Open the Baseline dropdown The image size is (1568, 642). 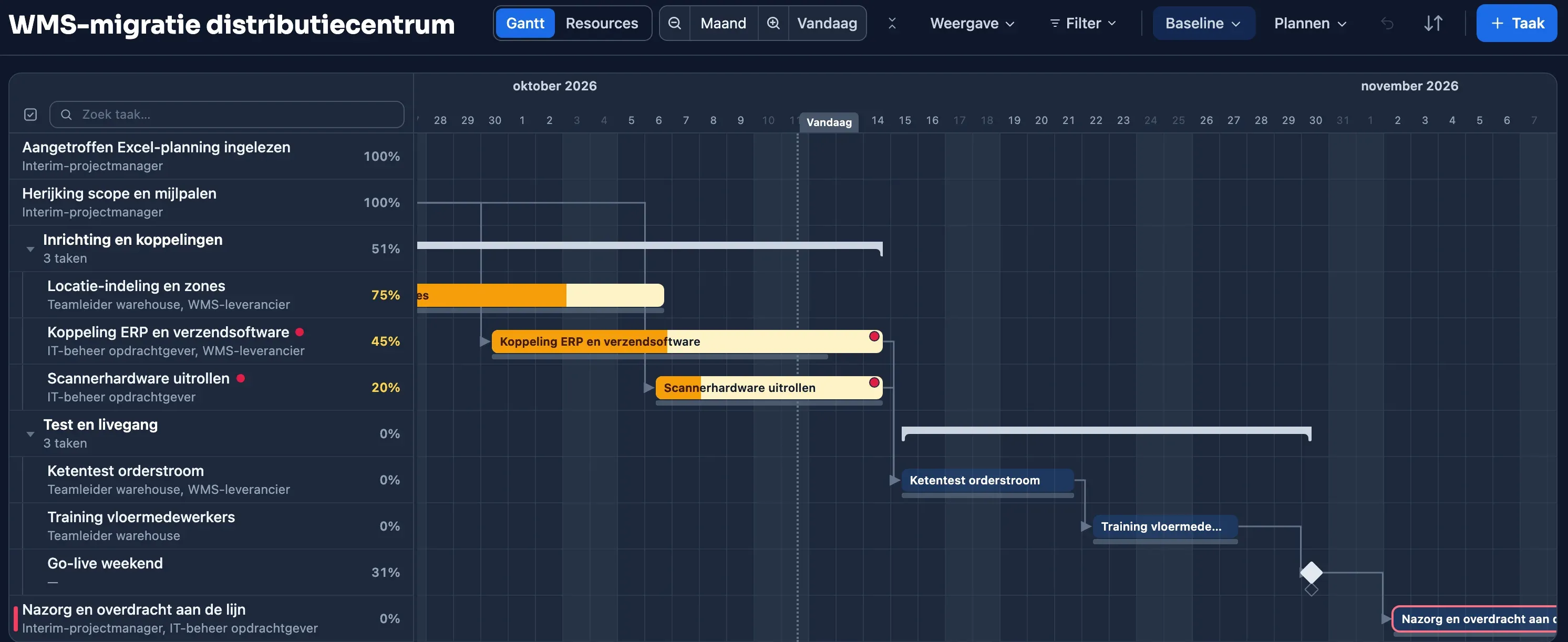[x=1203, y=23]
